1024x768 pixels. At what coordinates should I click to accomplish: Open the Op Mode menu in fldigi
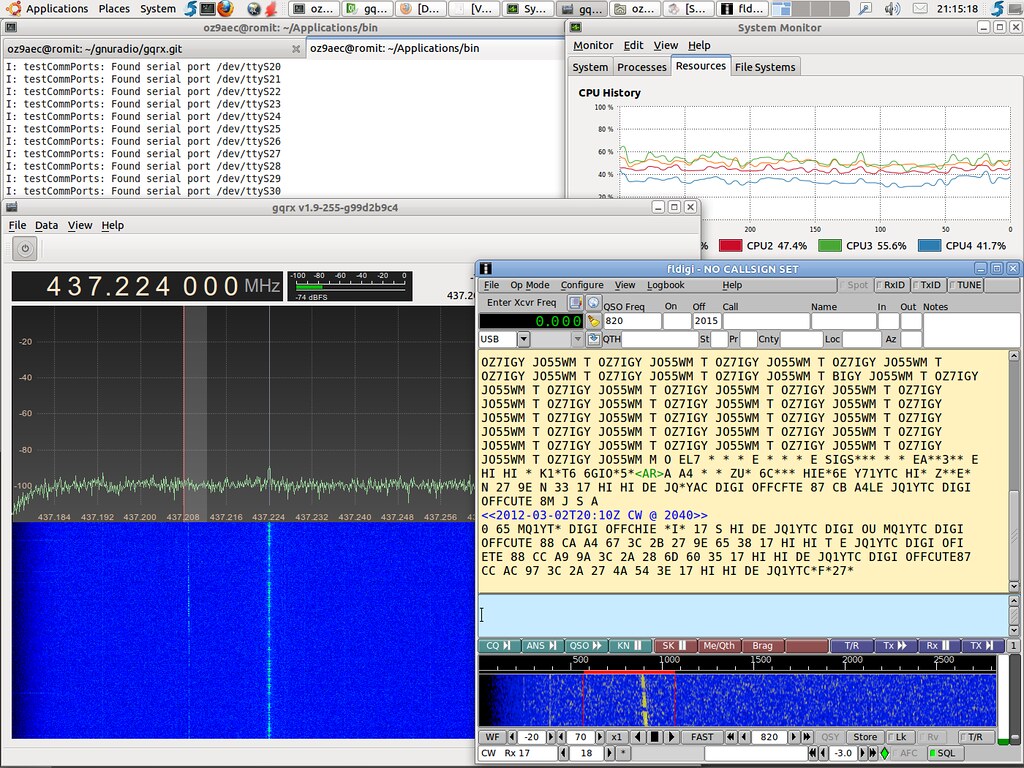click(x=530, y=285)
